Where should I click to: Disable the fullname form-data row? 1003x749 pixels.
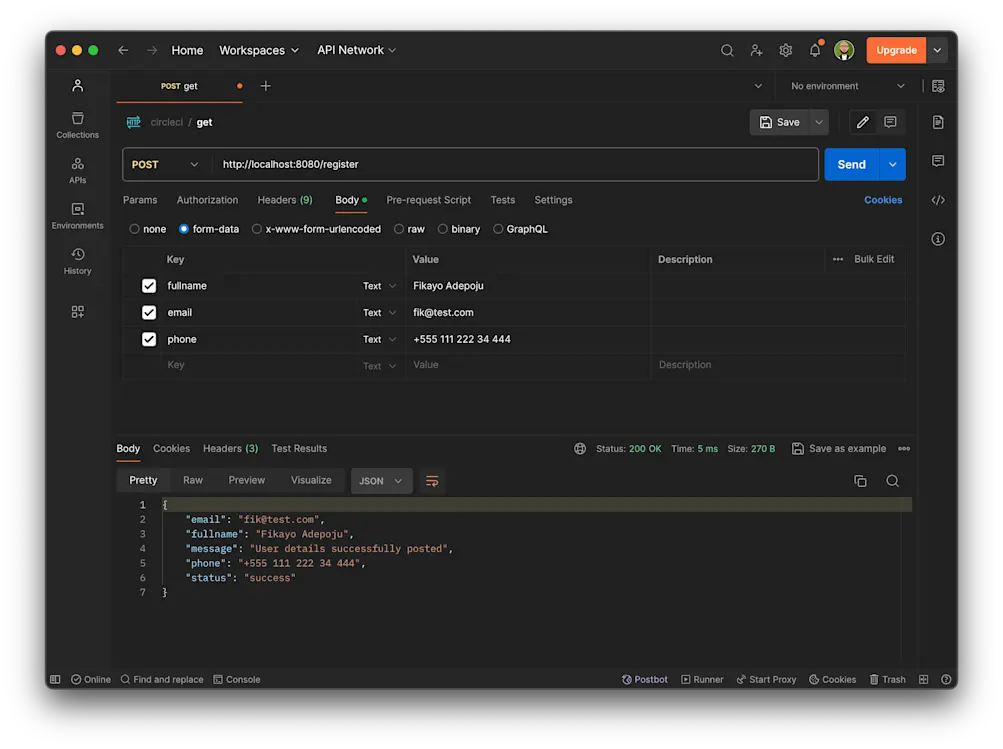148,285
